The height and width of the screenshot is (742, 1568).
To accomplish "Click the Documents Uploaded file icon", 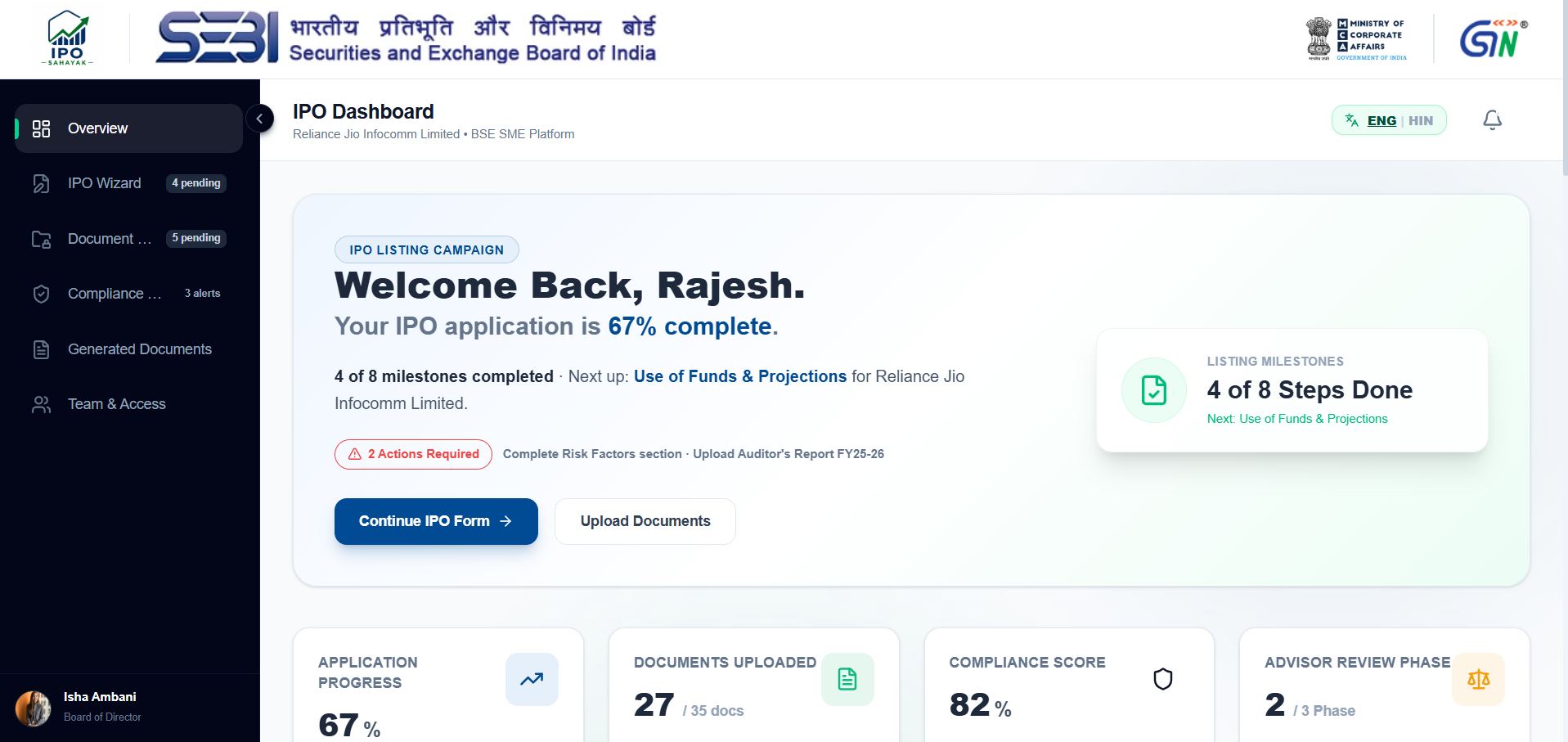I will [x=847, y=679].
